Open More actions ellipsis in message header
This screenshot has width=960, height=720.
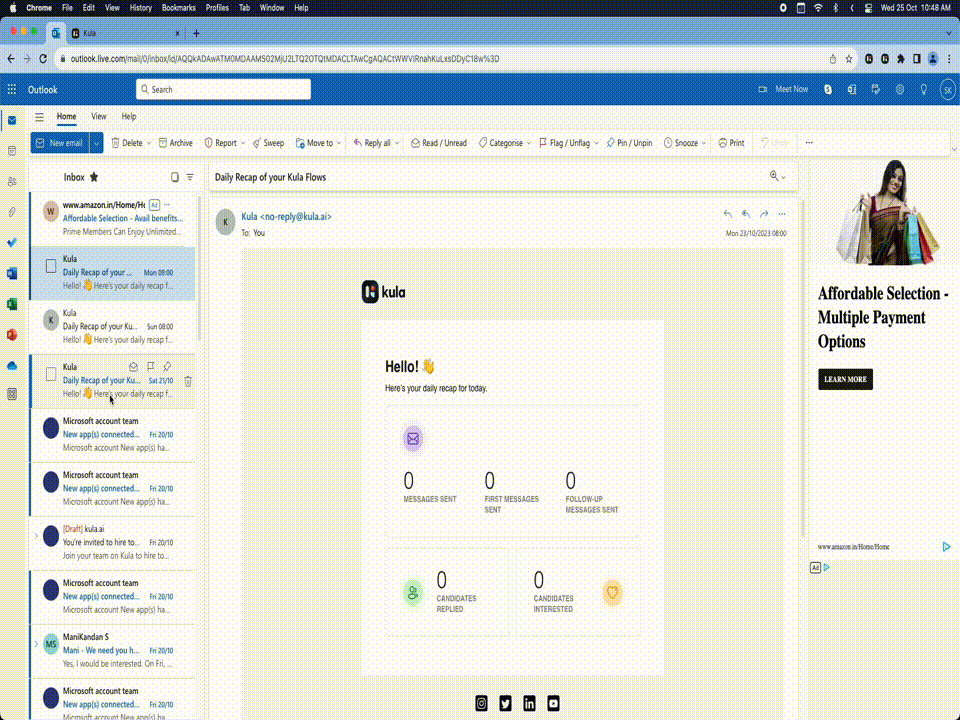[782, 214]
